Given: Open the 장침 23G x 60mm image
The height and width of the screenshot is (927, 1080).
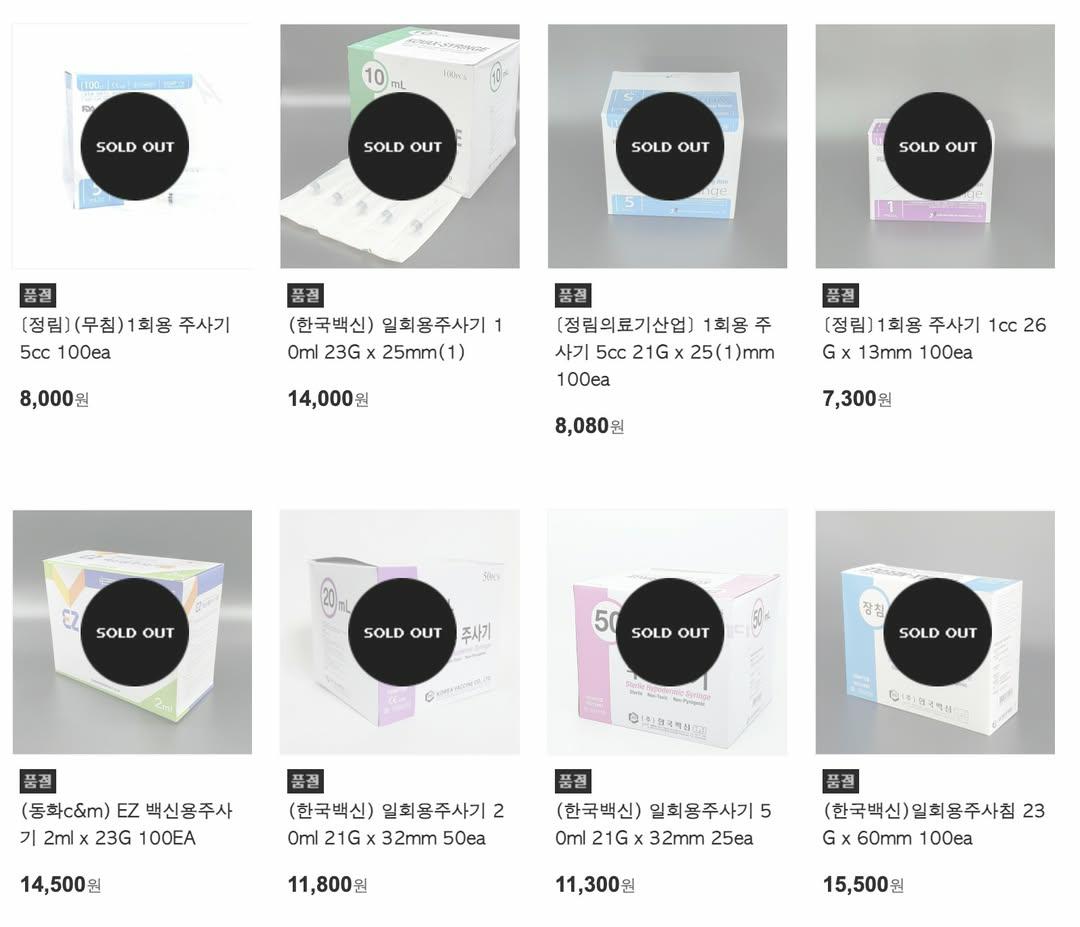Looking at the screenshot, I should click(x=935, y=632).
